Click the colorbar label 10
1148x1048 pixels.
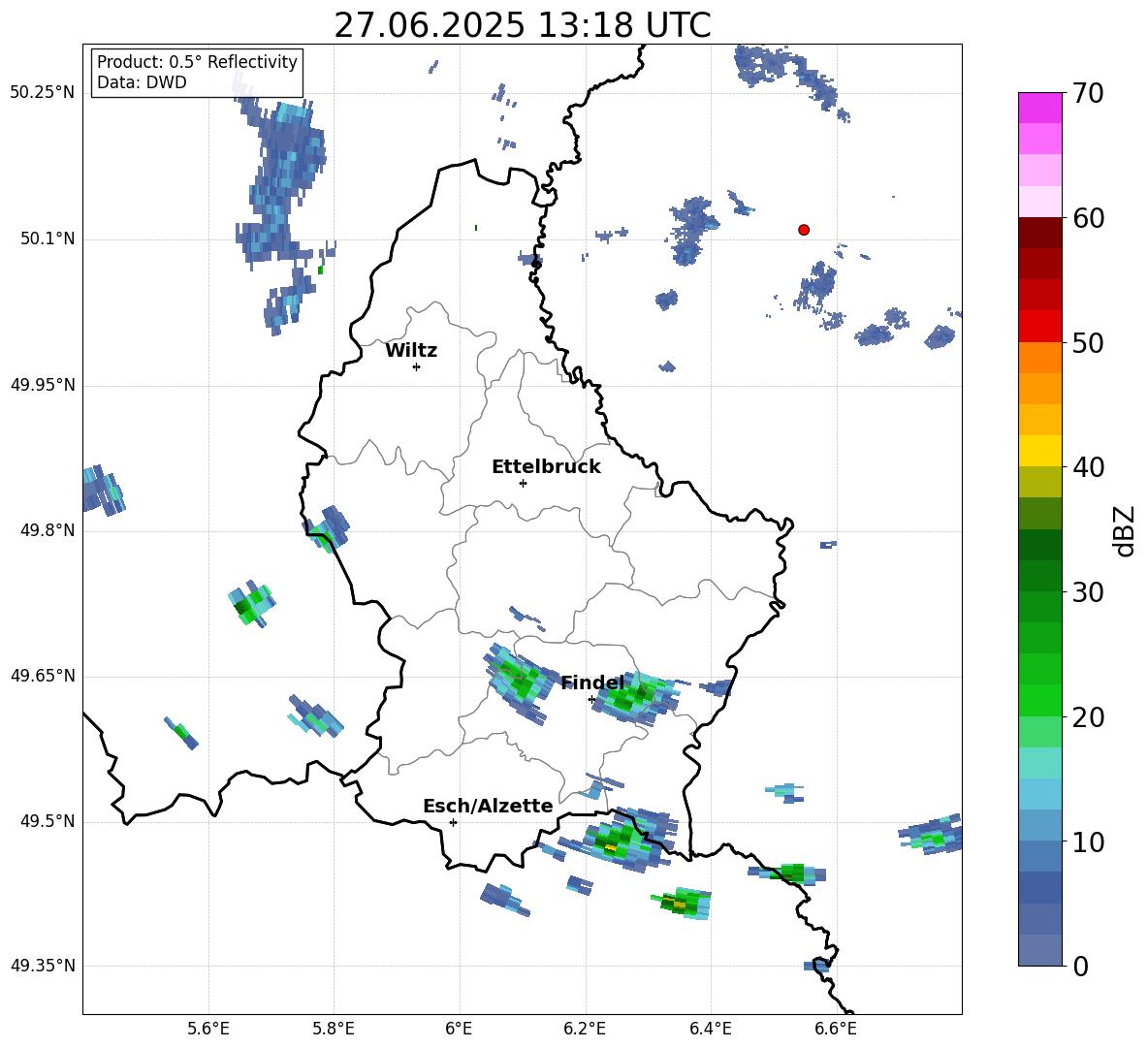point(1088,842)
